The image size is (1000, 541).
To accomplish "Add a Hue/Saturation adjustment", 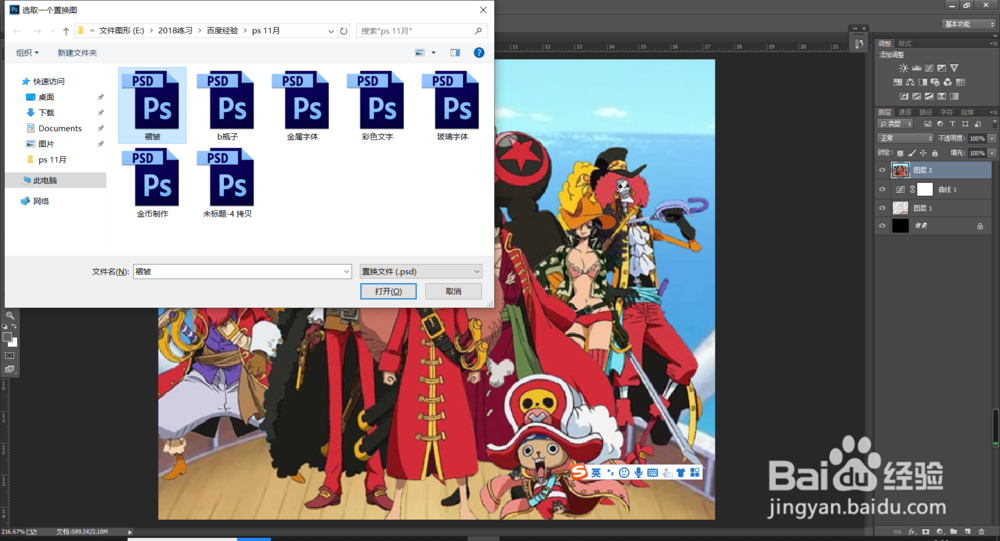I will pyautogui.click(x=897, y=82).
